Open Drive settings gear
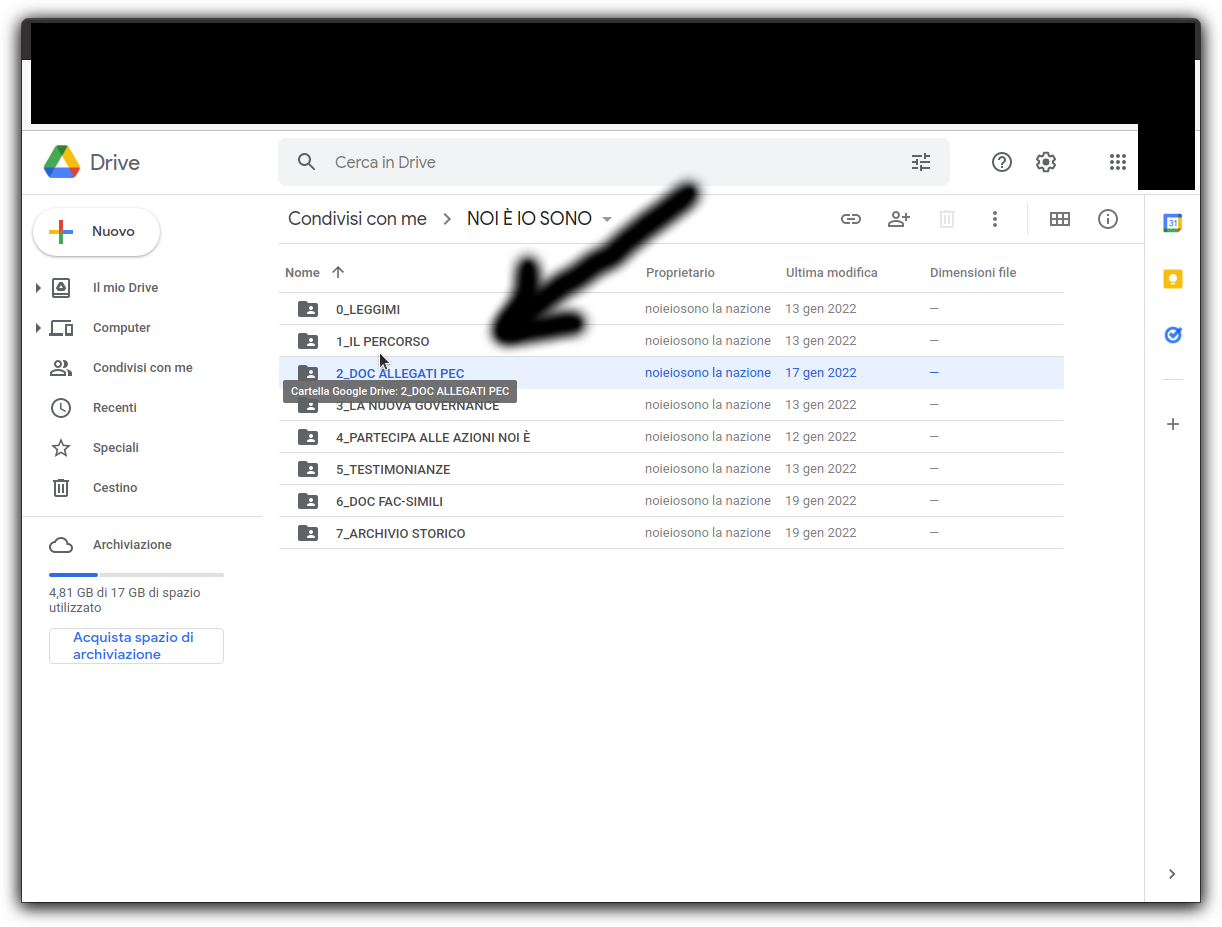 1045,162
